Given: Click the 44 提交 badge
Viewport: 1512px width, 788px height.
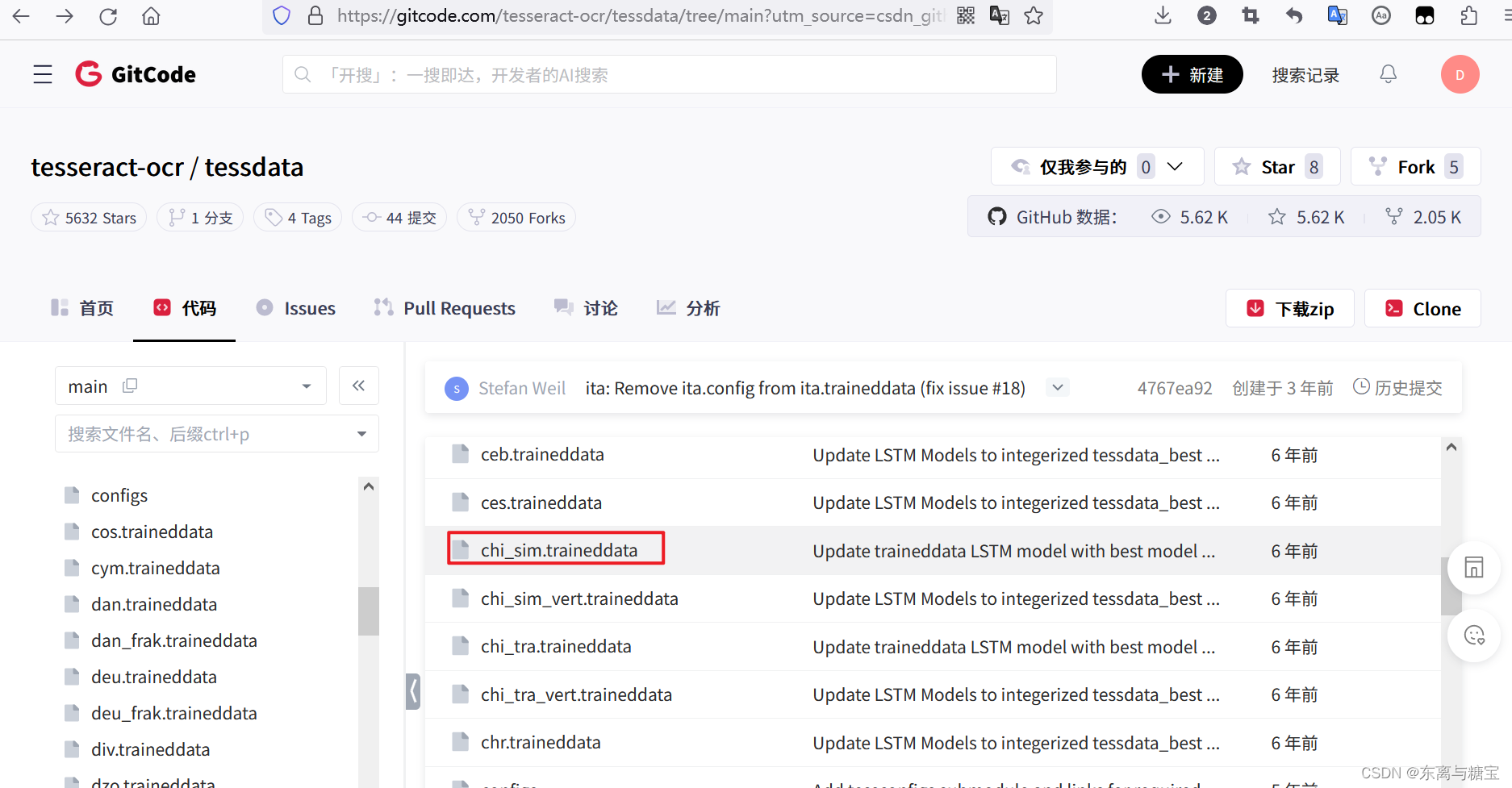Looking at the screenshot, I should (399, 218).
